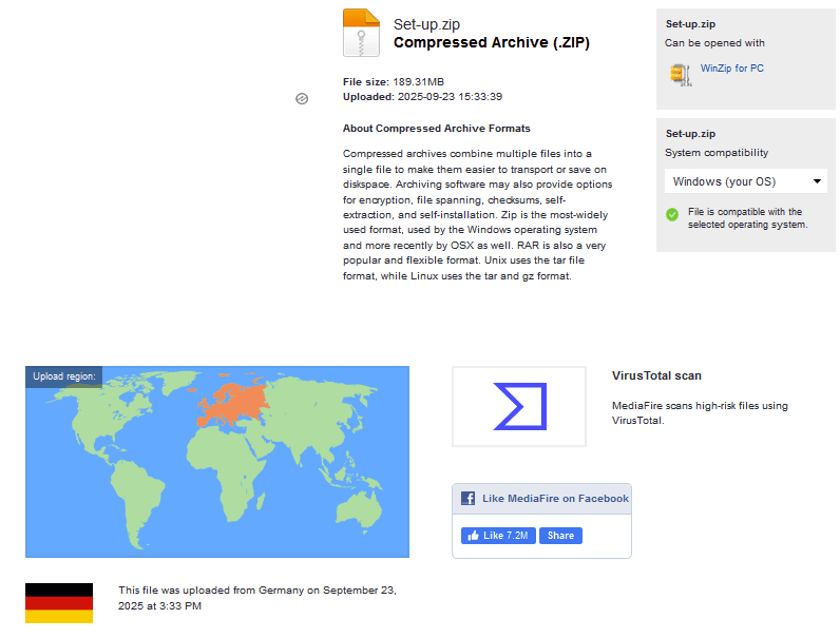This screenshot has width=840, height=638.
Task: Open the Windows (your OS) compatibility dropdown
Action: [745, 182]
